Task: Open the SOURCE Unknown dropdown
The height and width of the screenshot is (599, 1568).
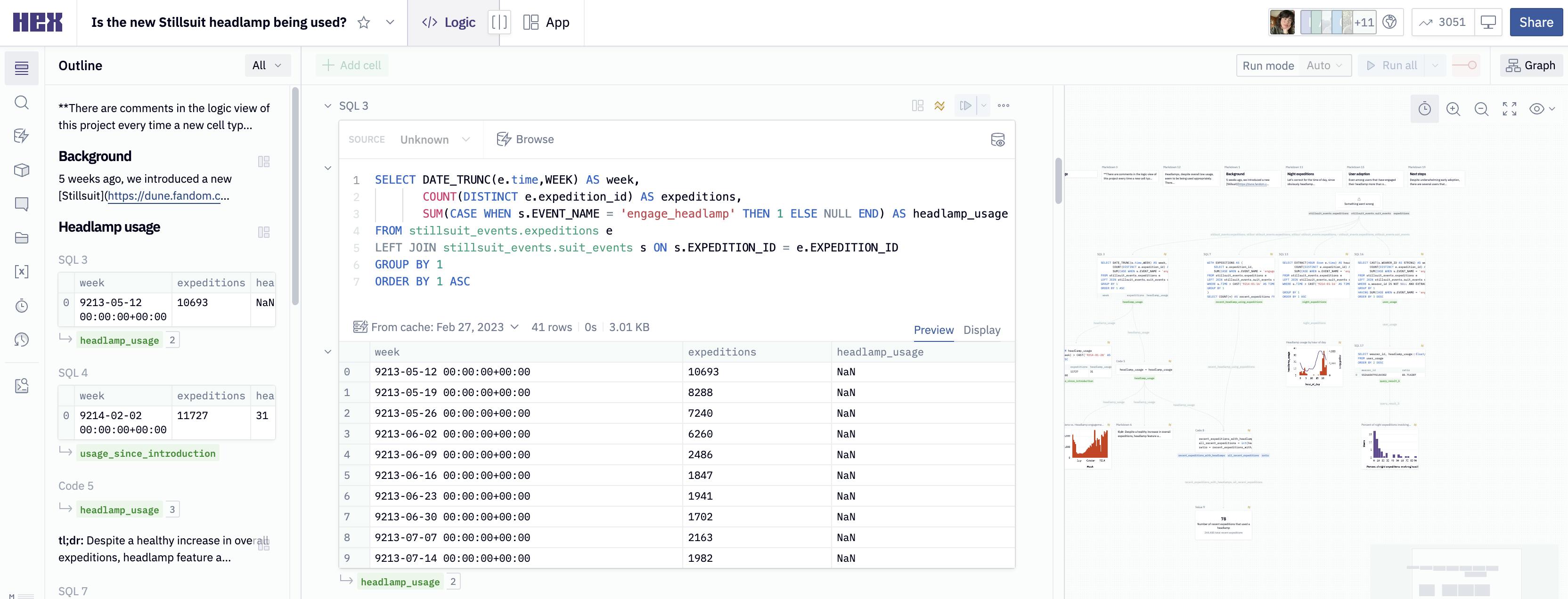Action: pyautogui.click(x=434, y=140)
